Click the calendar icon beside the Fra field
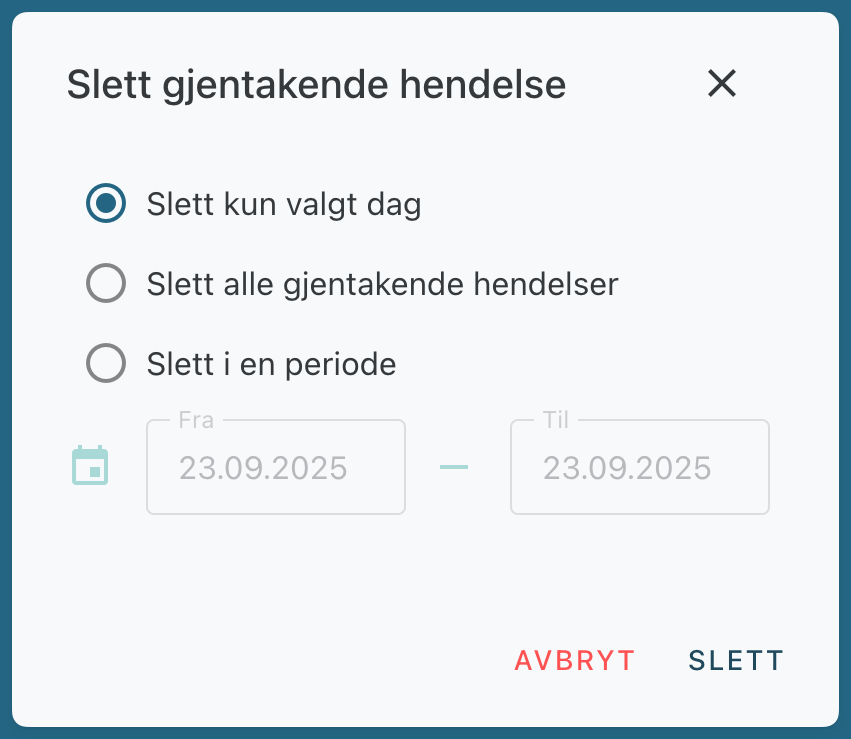This screenshot has width=851, height=739. click(90, 467)
